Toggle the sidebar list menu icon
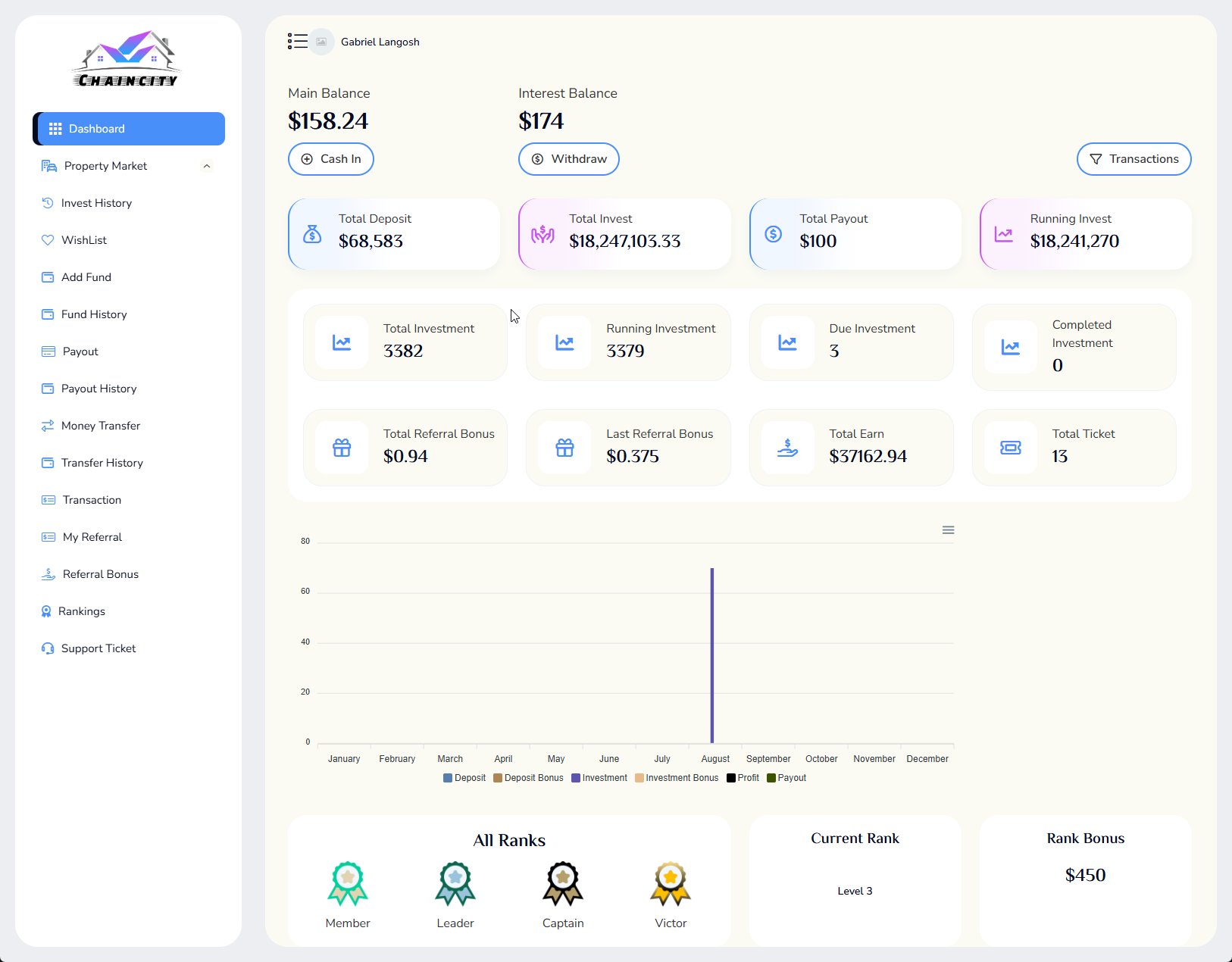 (x=298, y=42)
